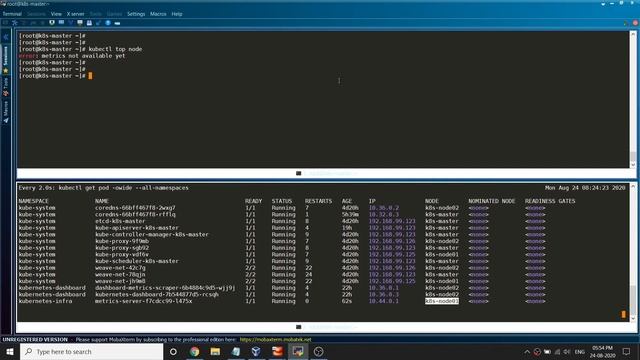Open VirtualBox from the taskbar
This screenshot has width=640, height=360.
click(x=256, y=351)
